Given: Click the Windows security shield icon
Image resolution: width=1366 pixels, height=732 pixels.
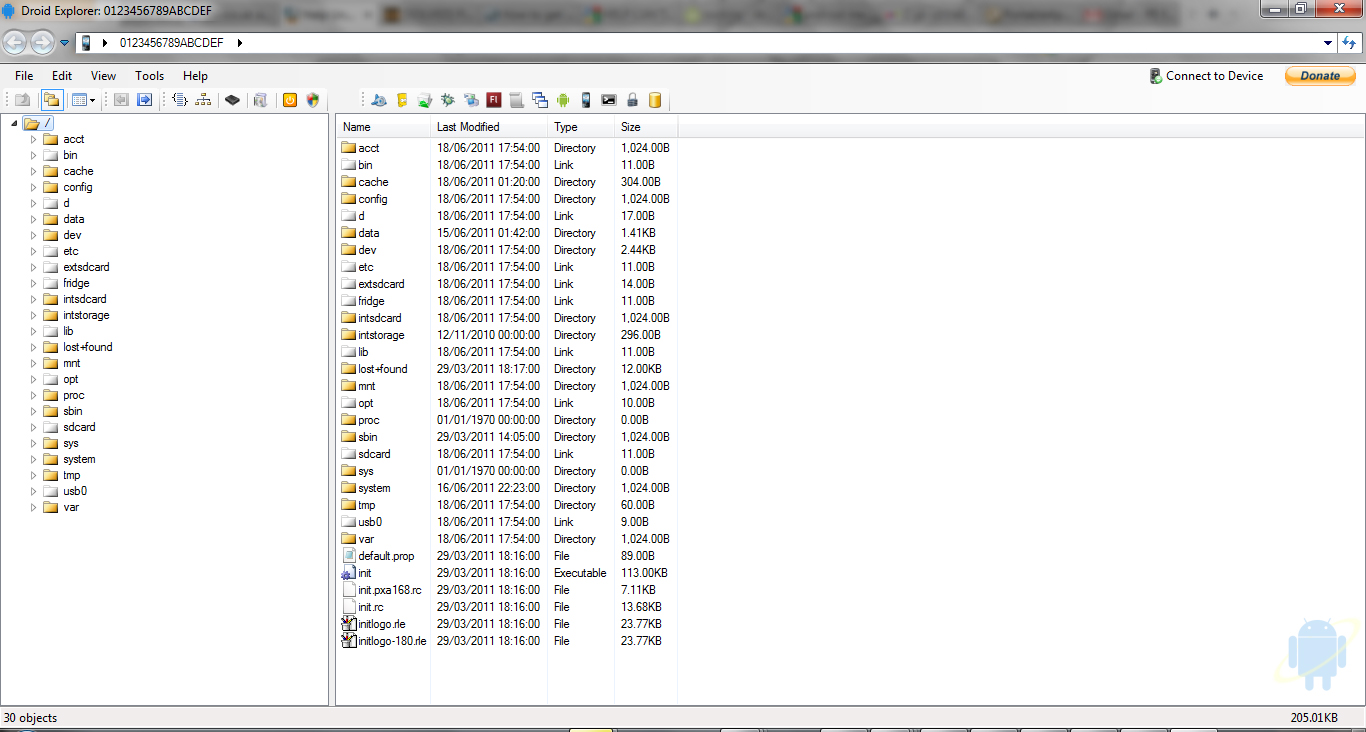Looking at the screenshot, I should pyautogui.click(x=313, y=100).
